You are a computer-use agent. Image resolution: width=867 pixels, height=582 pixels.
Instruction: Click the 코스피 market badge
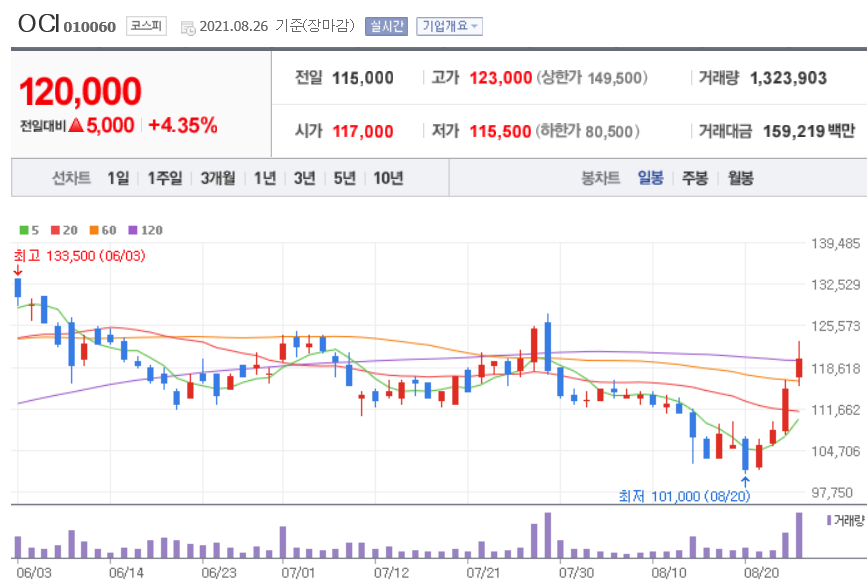point(146,25)
